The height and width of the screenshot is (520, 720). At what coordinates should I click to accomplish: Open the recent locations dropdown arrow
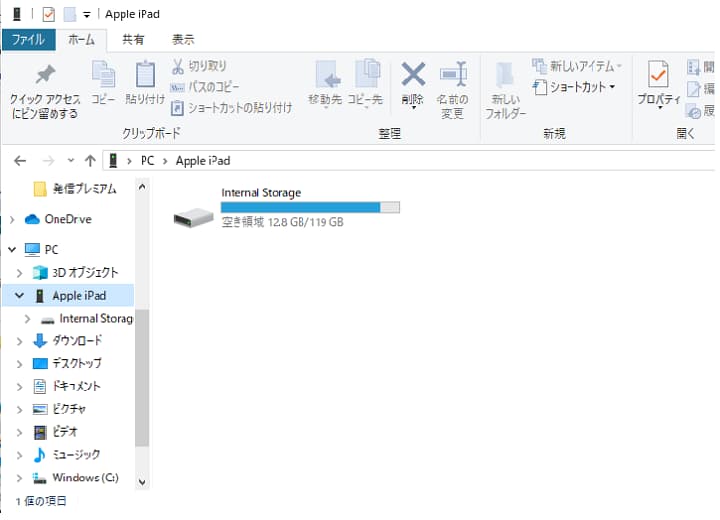coord(70,161)
